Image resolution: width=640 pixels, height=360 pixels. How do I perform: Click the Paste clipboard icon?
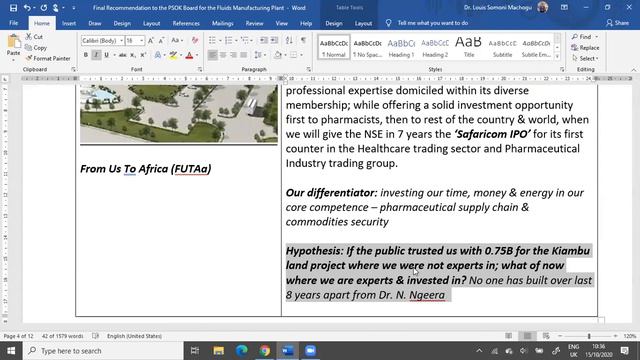(x=13, y=42)
